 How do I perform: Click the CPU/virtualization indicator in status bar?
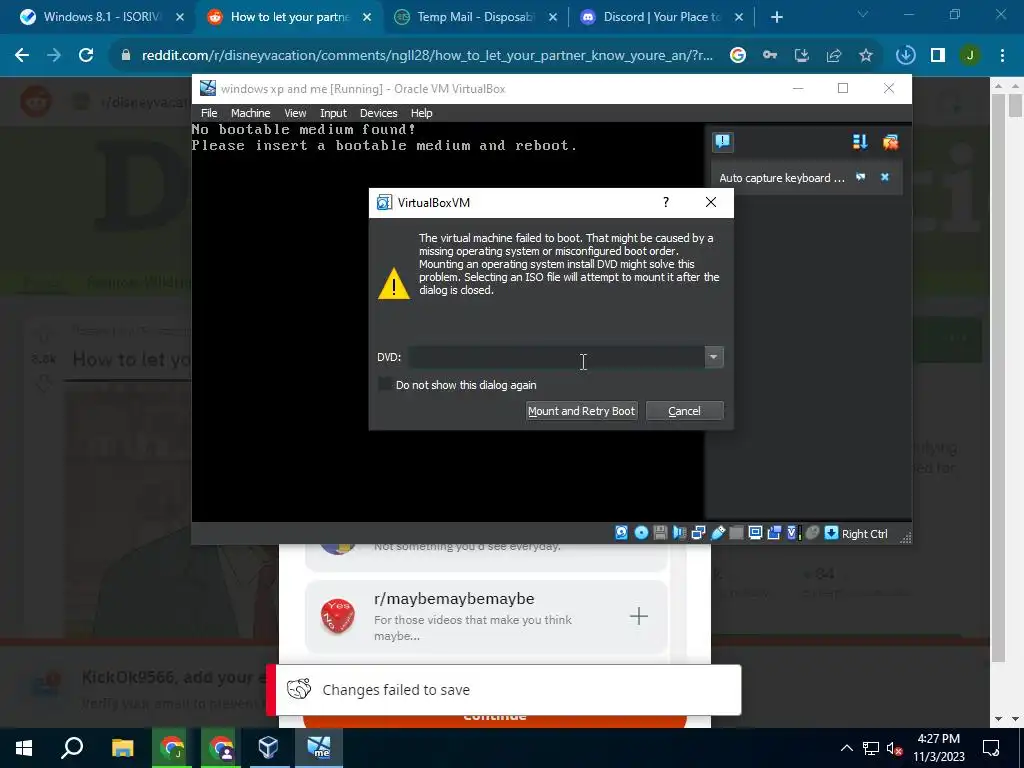[793, 533]
